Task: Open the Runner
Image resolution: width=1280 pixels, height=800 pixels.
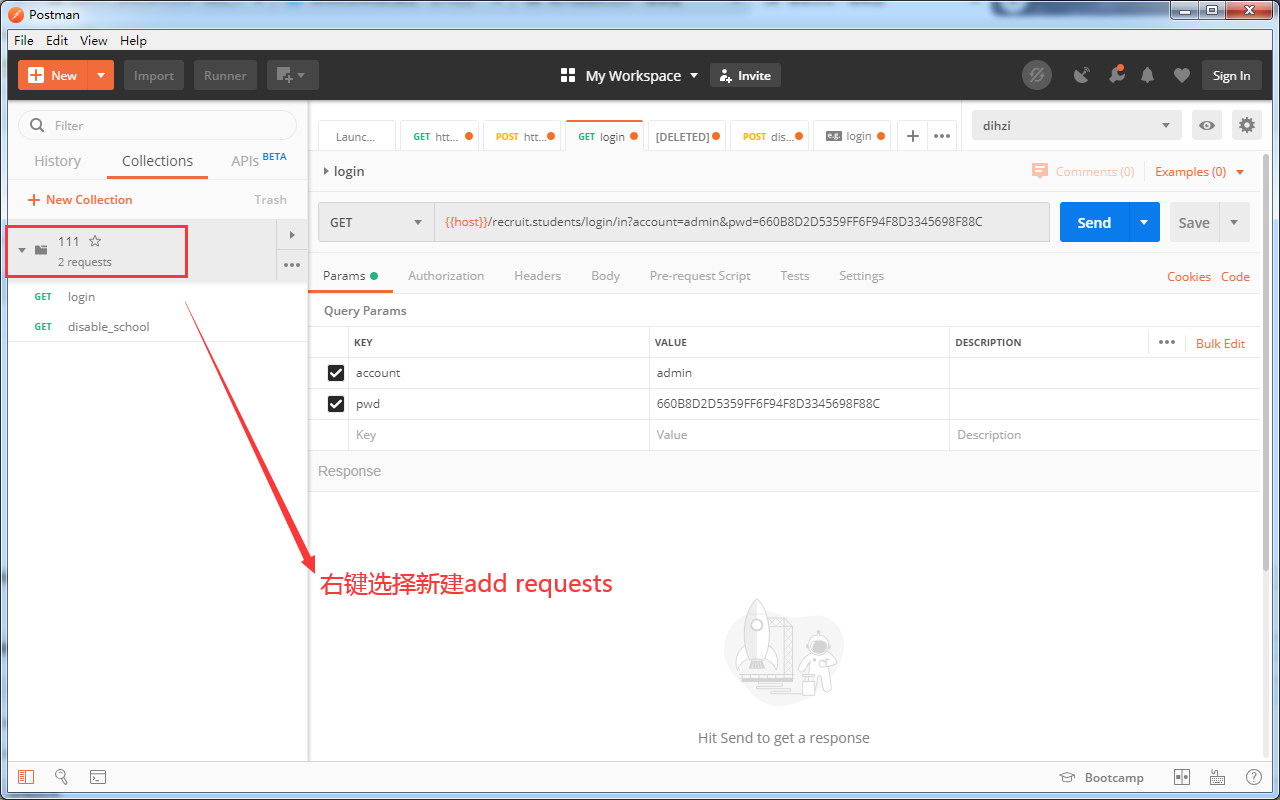Action: 225,75
